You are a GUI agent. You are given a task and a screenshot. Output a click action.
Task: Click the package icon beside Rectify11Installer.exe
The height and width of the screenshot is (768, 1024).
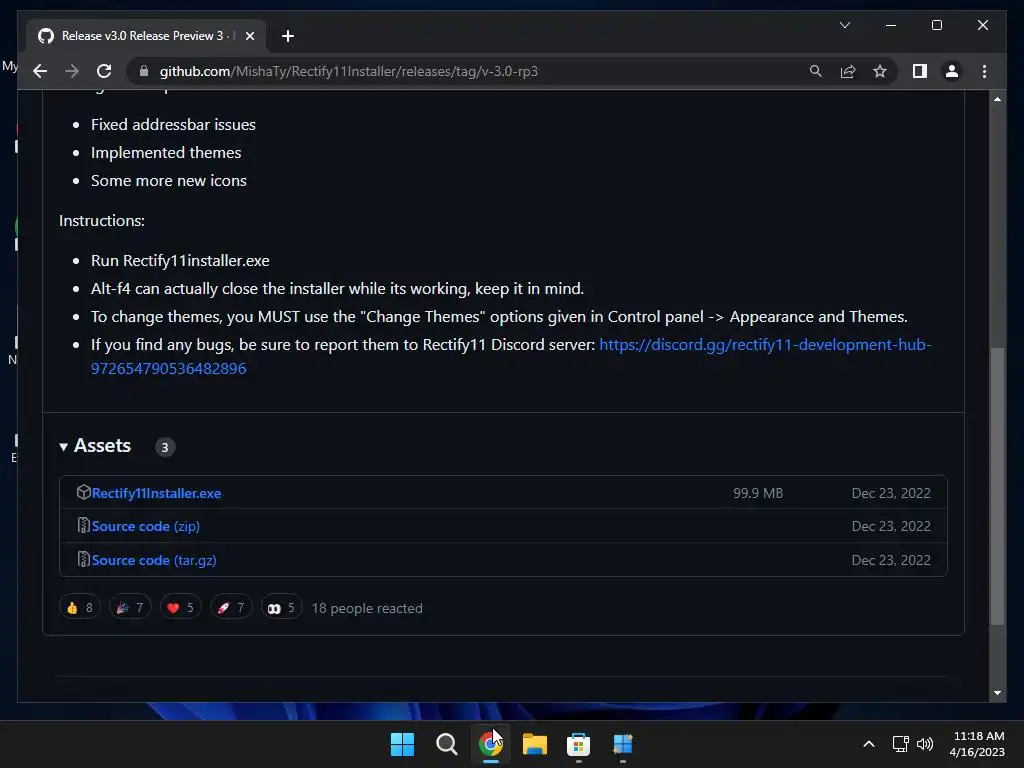tap(83, 492)
